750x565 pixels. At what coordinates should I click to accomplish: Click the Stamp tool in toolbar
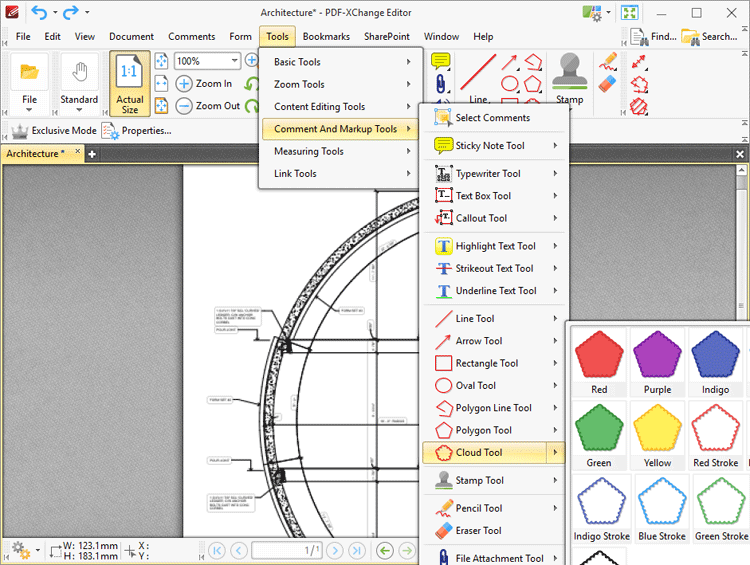pos(570,79)
